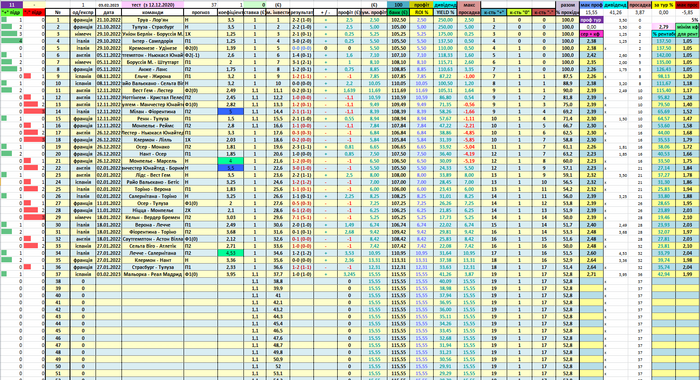Select match cell 'Вест Гем - Лестер'

(x=152, y=91)
